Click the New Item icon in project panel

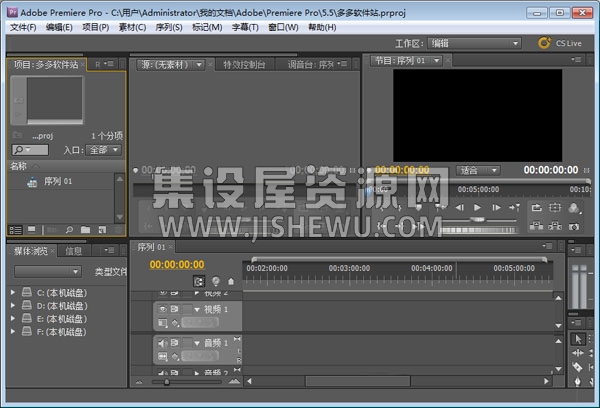tap(102, 230)
